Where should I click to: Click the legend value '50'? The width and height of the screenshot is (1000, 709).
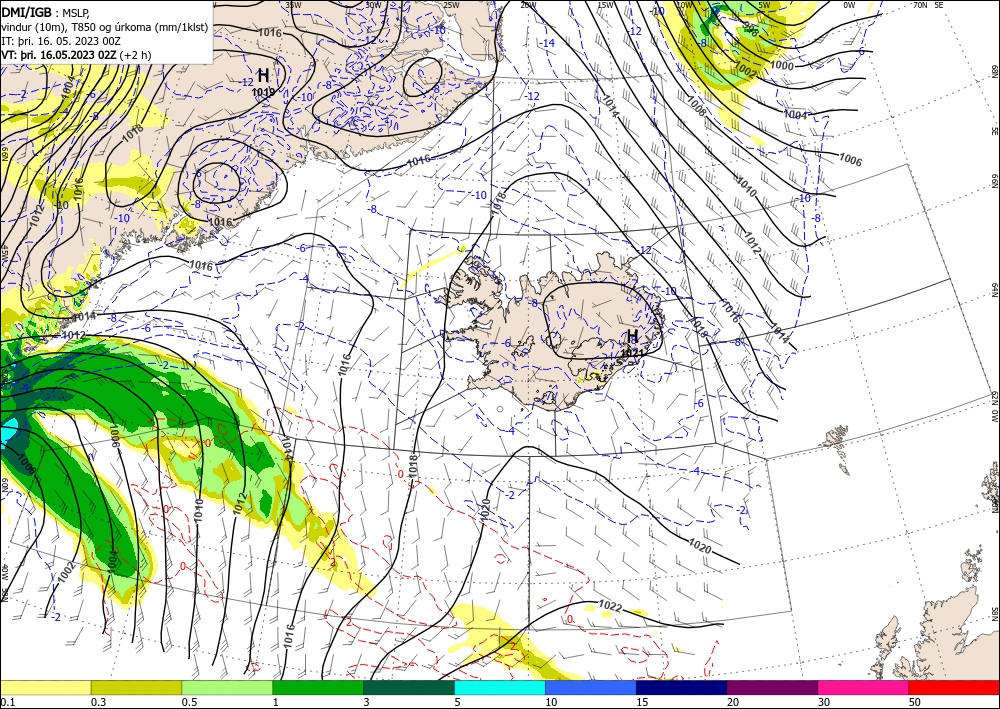click(x=915, y=702)
